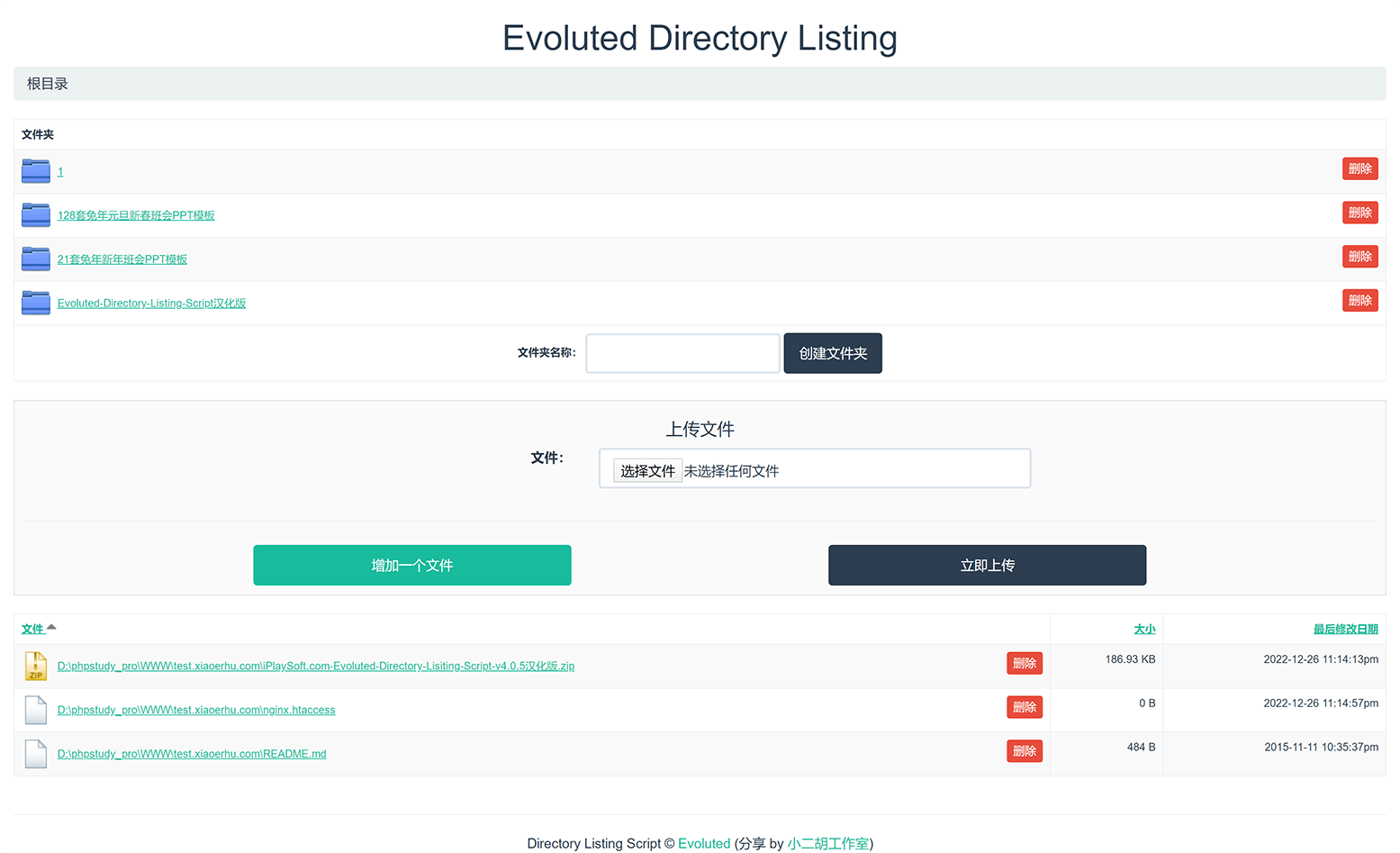This screenshot has width=1400, height=853.
Task: Focus the 文件夹名称 text input
Action: click(682, 353)
